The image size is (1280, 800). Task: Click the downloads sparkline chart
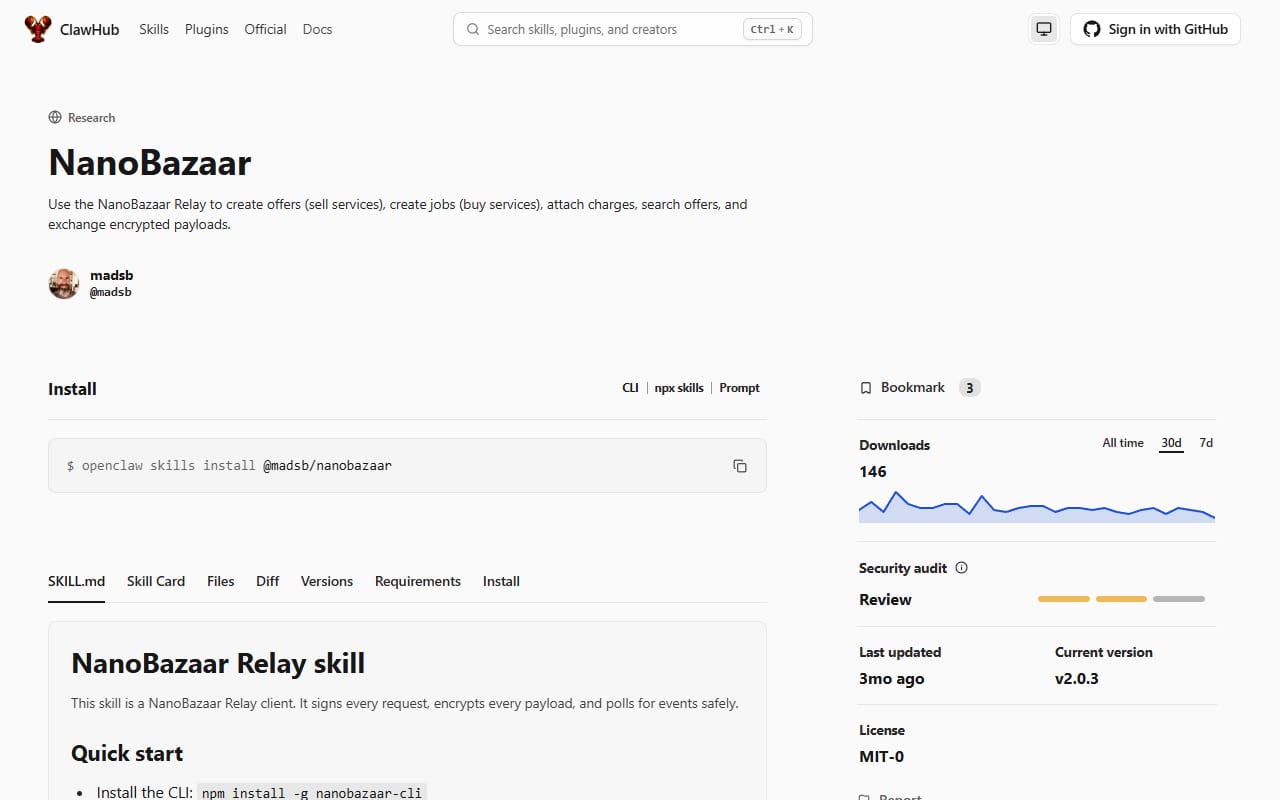(x=1037, y=507)
